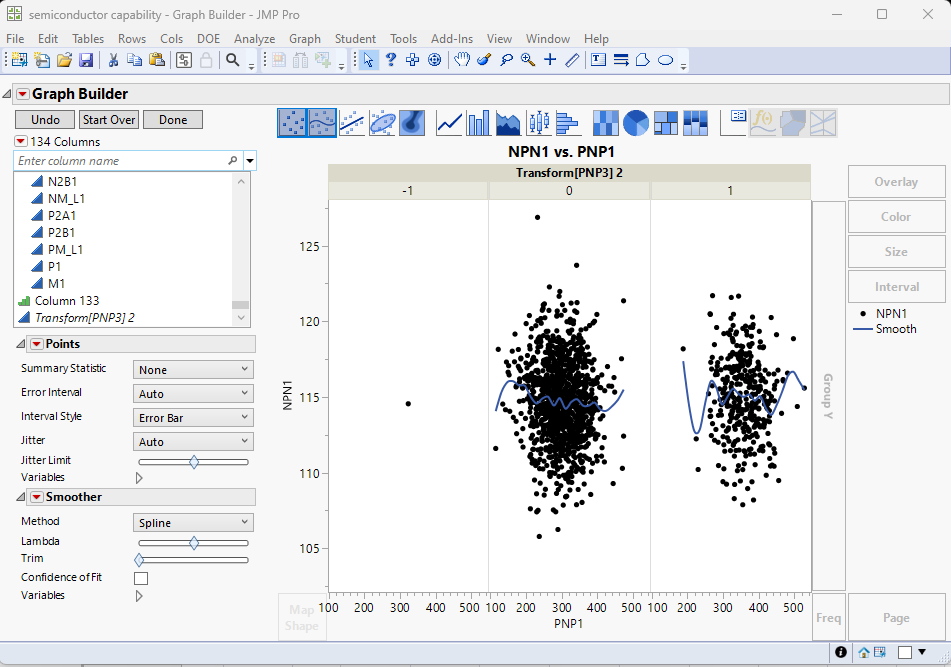Activate the Crosshairs tool in toolbar

(x=550, y=60)
